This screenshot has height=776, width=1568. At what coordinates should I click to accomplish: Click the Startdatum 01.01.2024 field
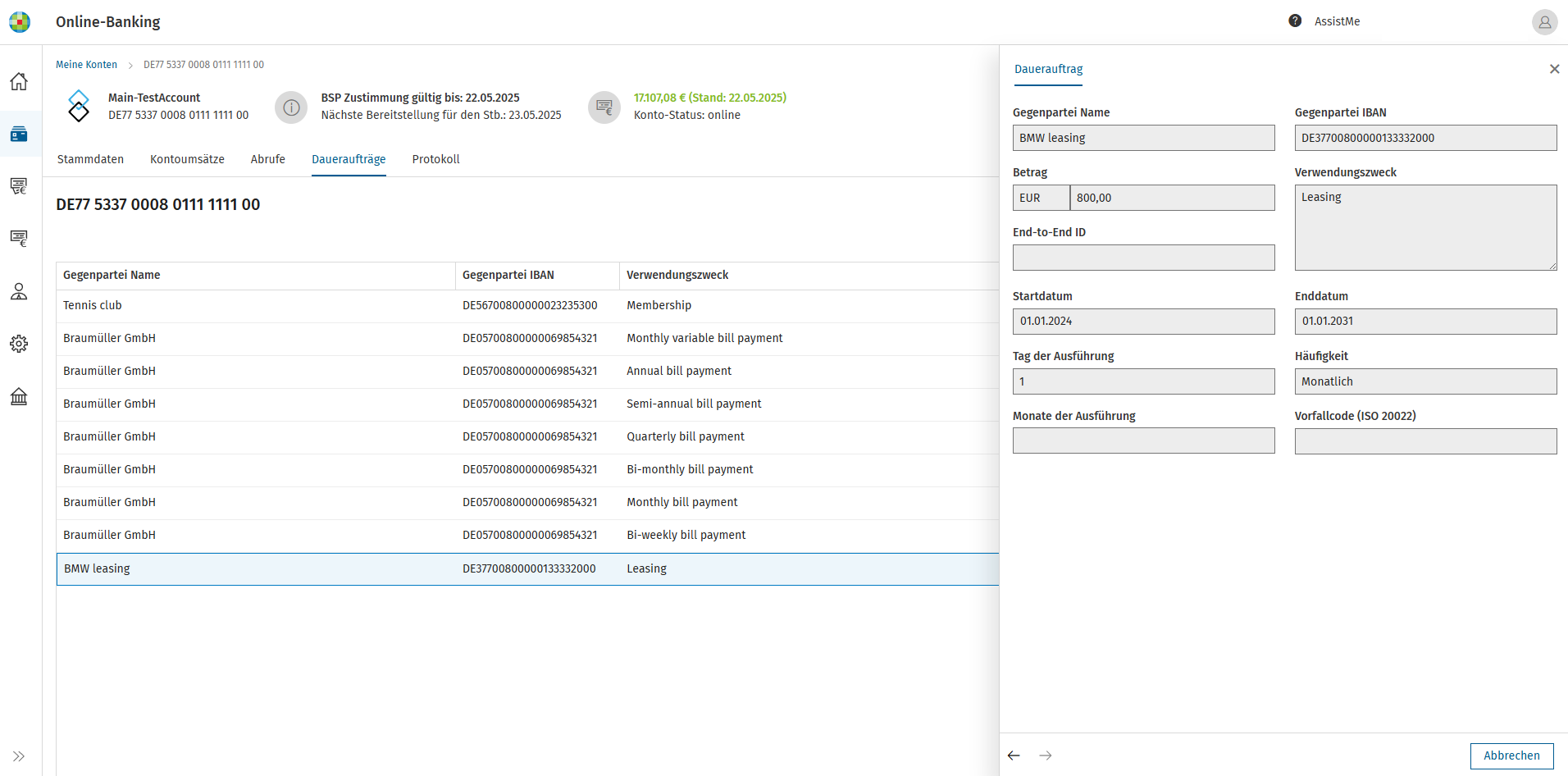pyautogui.click(x=1143, y=322)
